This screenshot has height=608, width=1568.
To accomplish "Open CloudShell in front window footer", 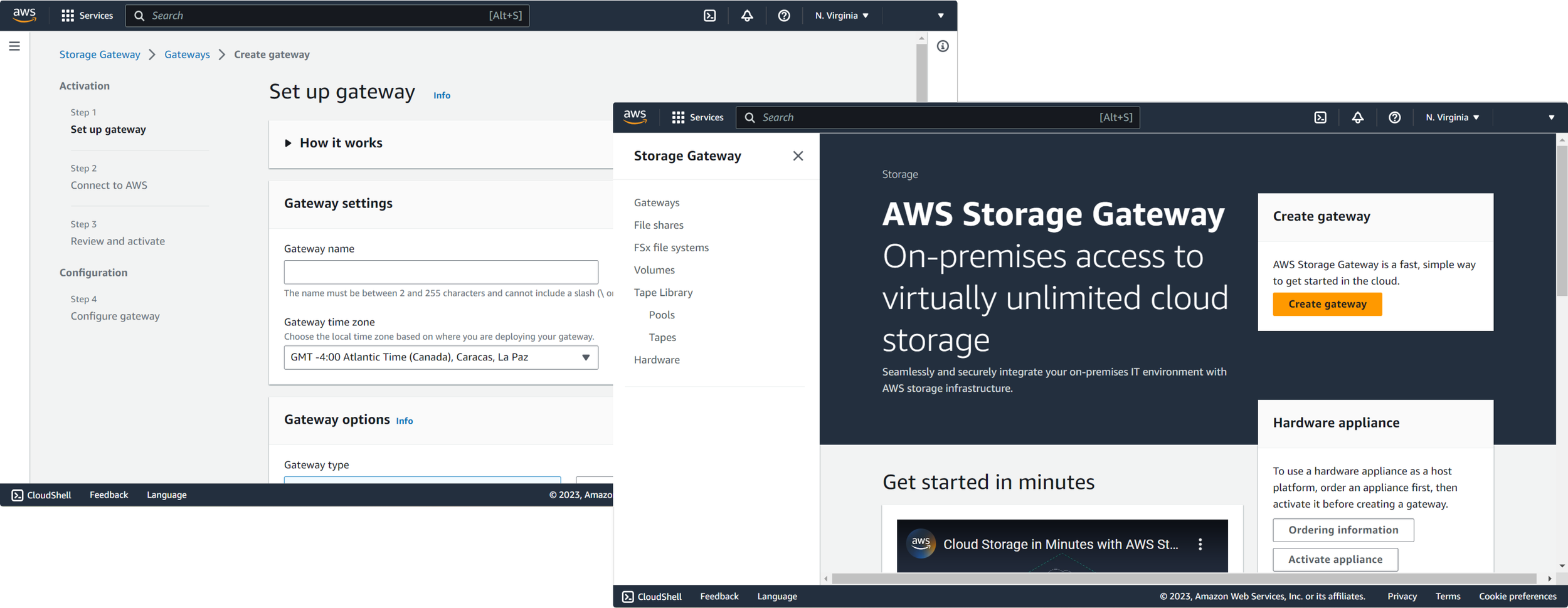I will [x=652, y=596].
